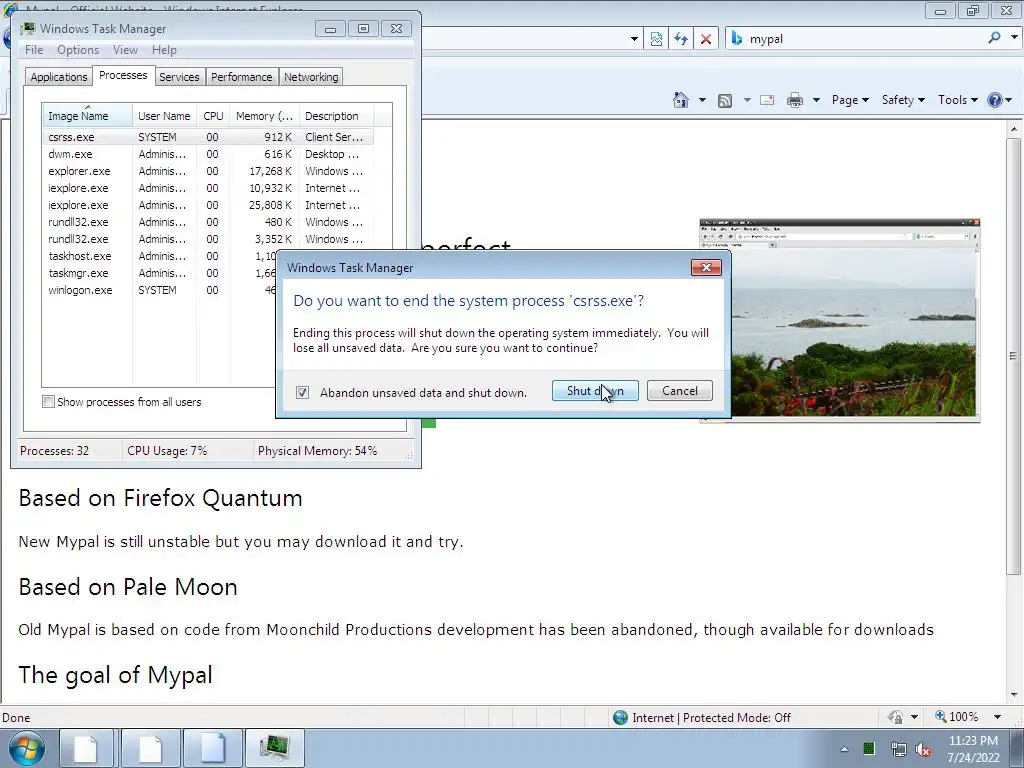1024x768 pixels.
Task: Open the address bar history dropdown
Action: 633,39
